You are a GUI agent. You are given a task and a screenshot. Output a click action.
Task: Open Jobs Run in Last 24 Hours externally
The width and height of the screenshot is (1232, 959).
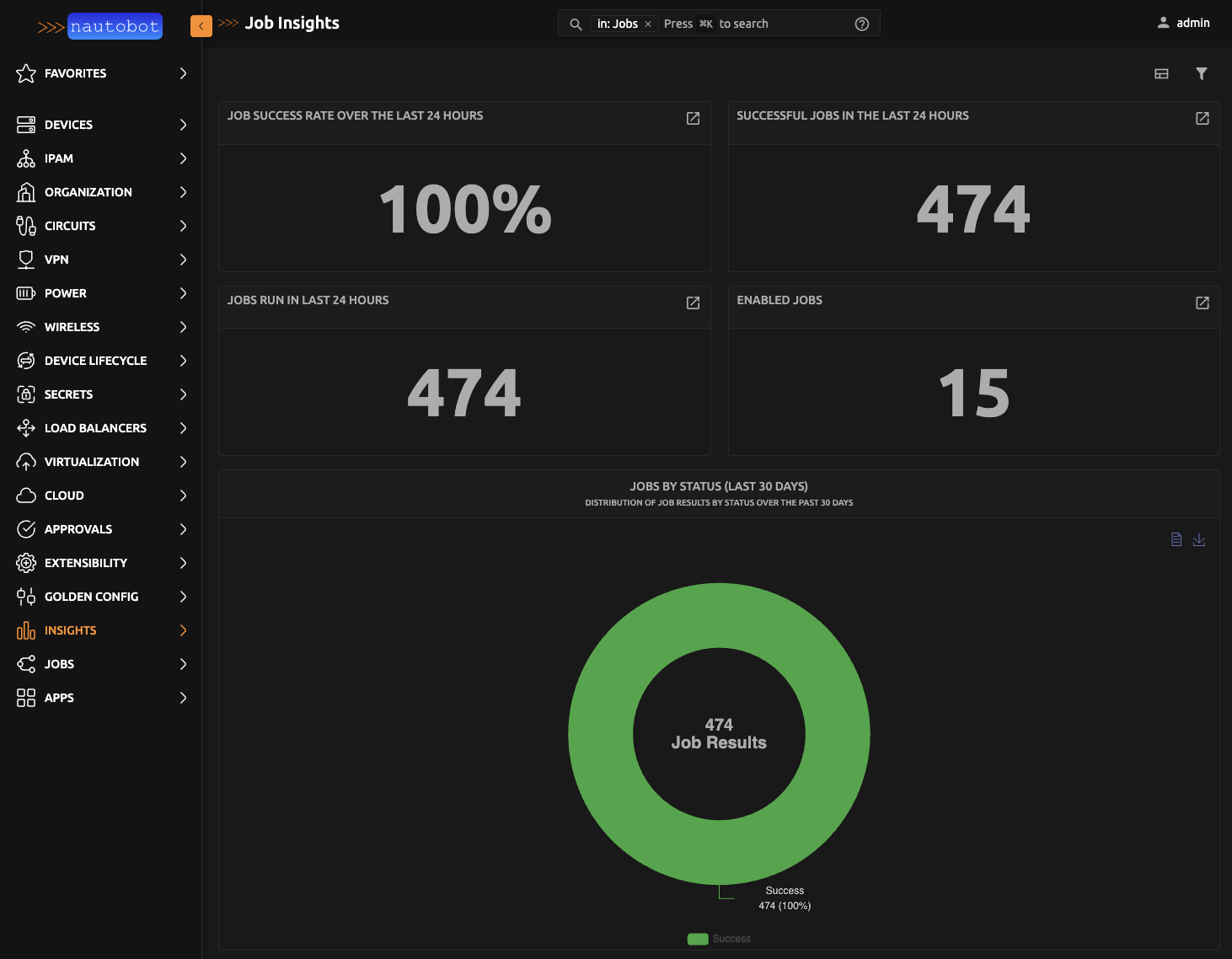693,303
